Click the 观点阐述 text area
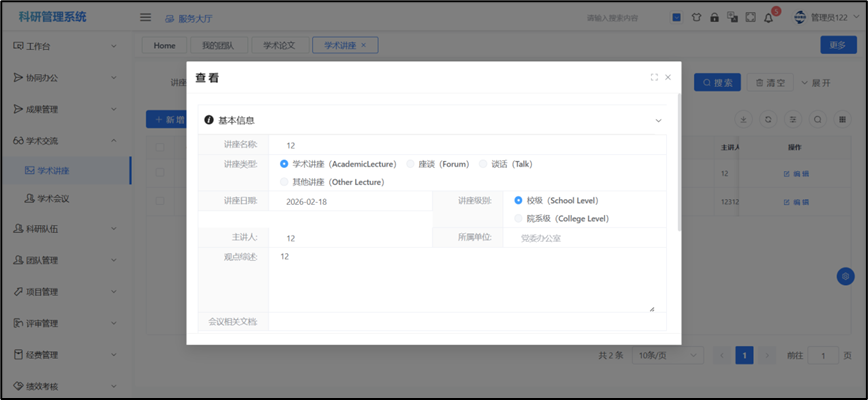This screenshot has width=868, height=400. click(x=460, y=280)
